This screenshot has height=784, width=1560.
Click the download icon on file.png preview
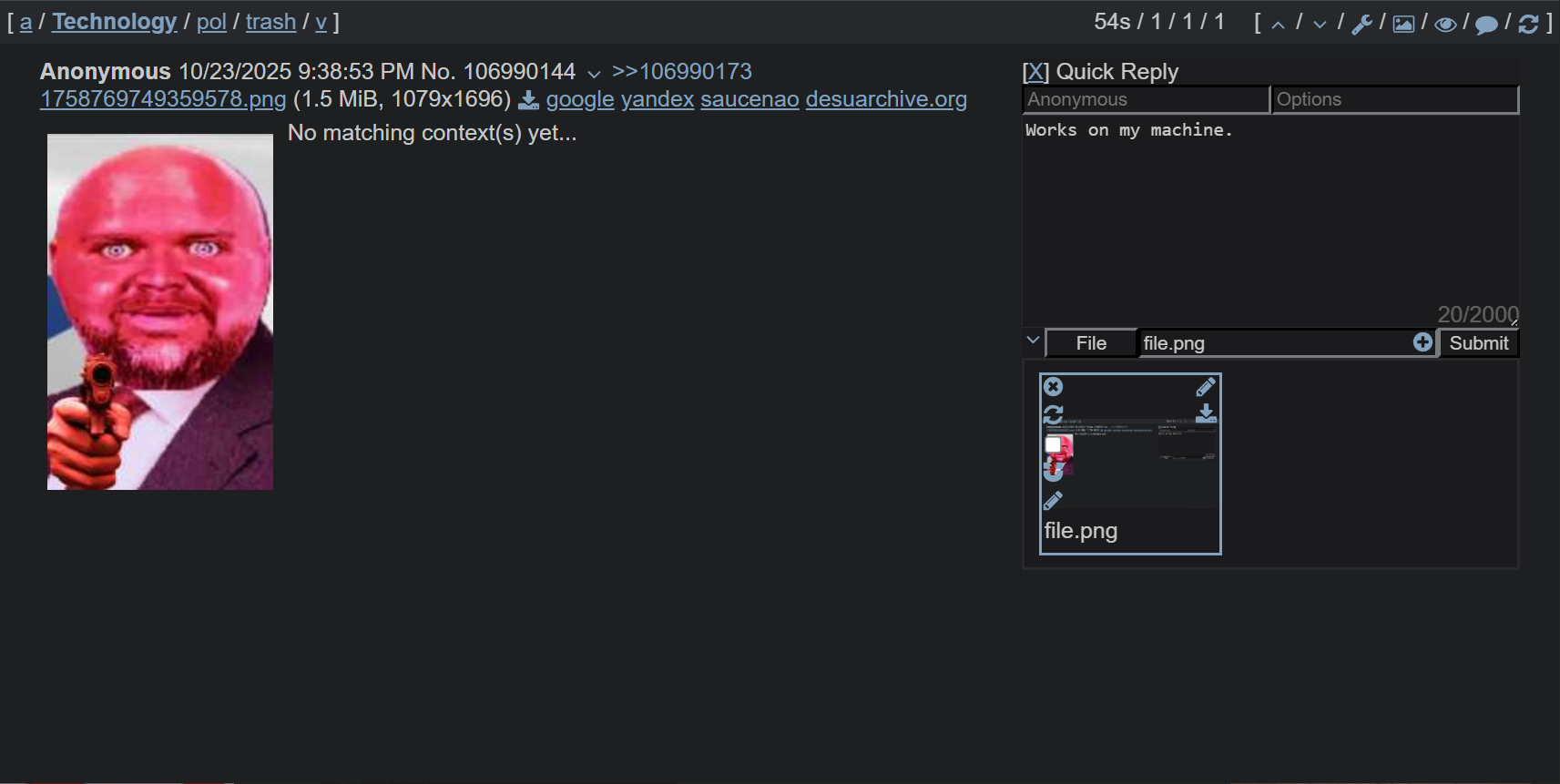pyautogui.click(x=1206, y=413)
